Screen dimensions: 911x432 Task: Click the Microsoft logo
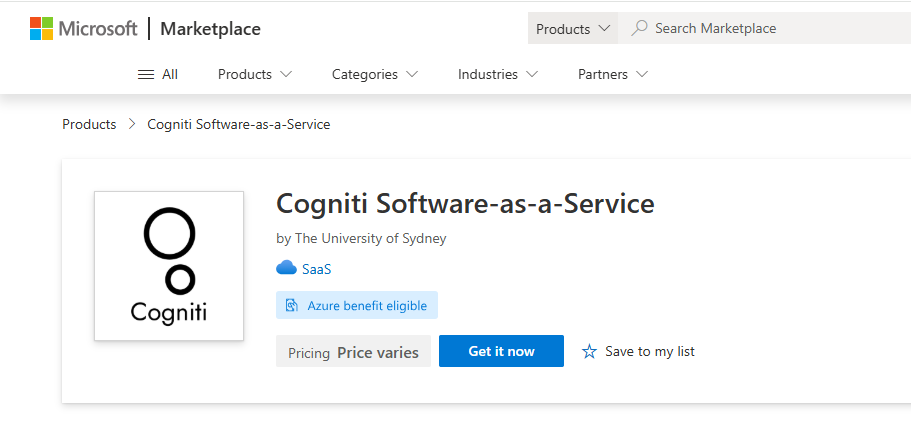pyautogui.click(x=83, y=28)
